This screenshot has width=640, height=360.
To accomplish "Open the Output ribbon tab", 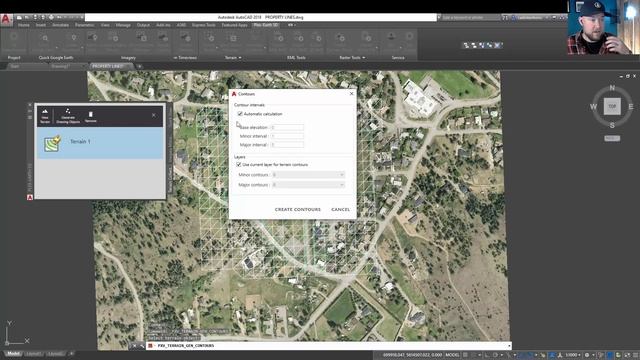I will [x=143, y=25].
